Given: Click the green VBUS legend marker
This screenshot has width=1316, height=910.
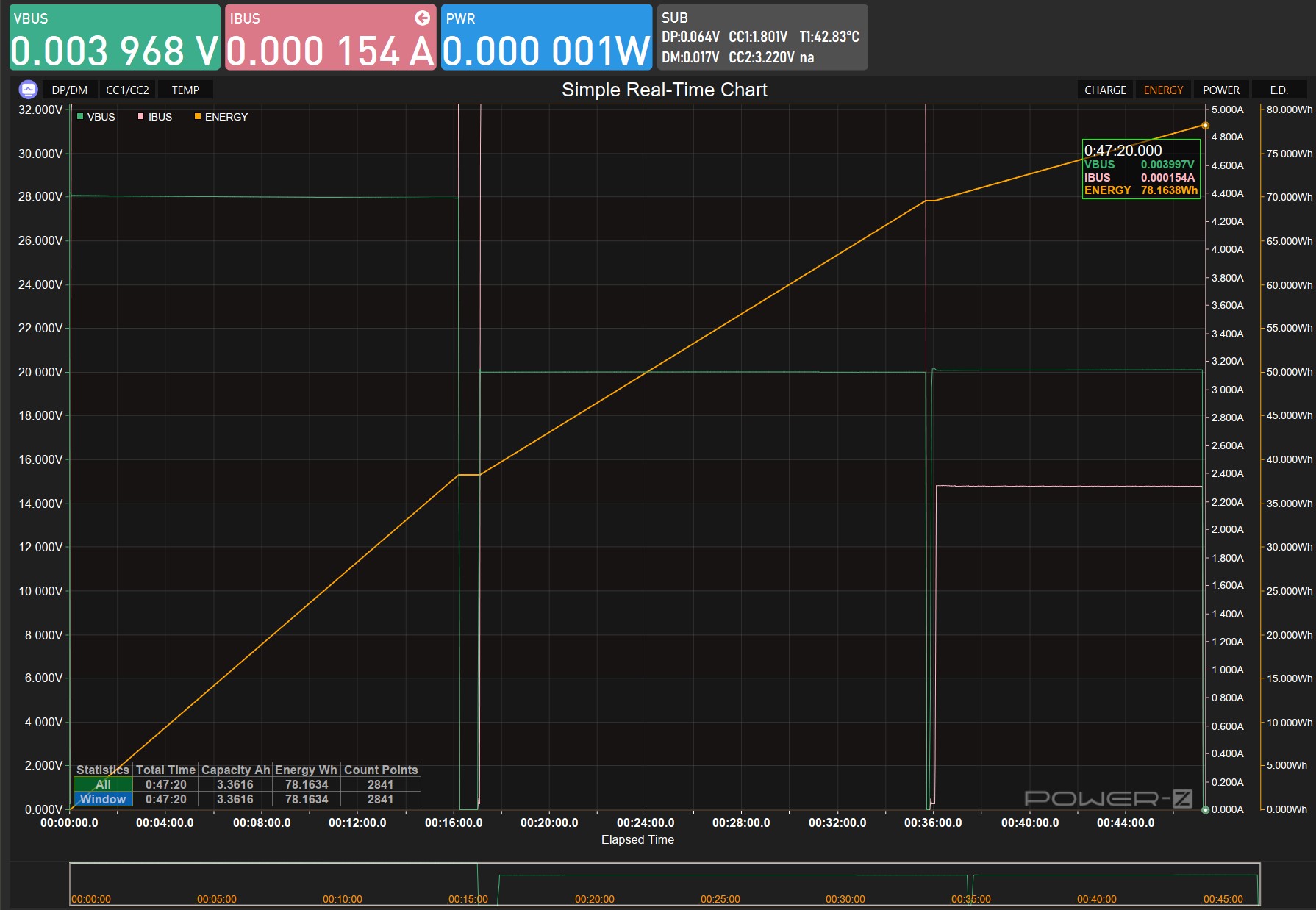Looking at the screenshot, I should [x=80, y=117].
